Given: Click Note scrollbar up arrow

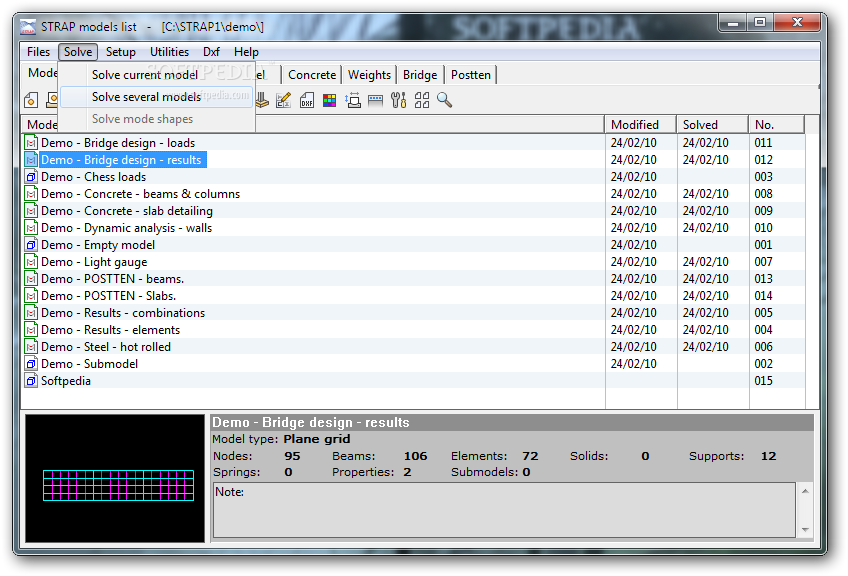Looking at the screenshot, I should [x=805, y=491].
